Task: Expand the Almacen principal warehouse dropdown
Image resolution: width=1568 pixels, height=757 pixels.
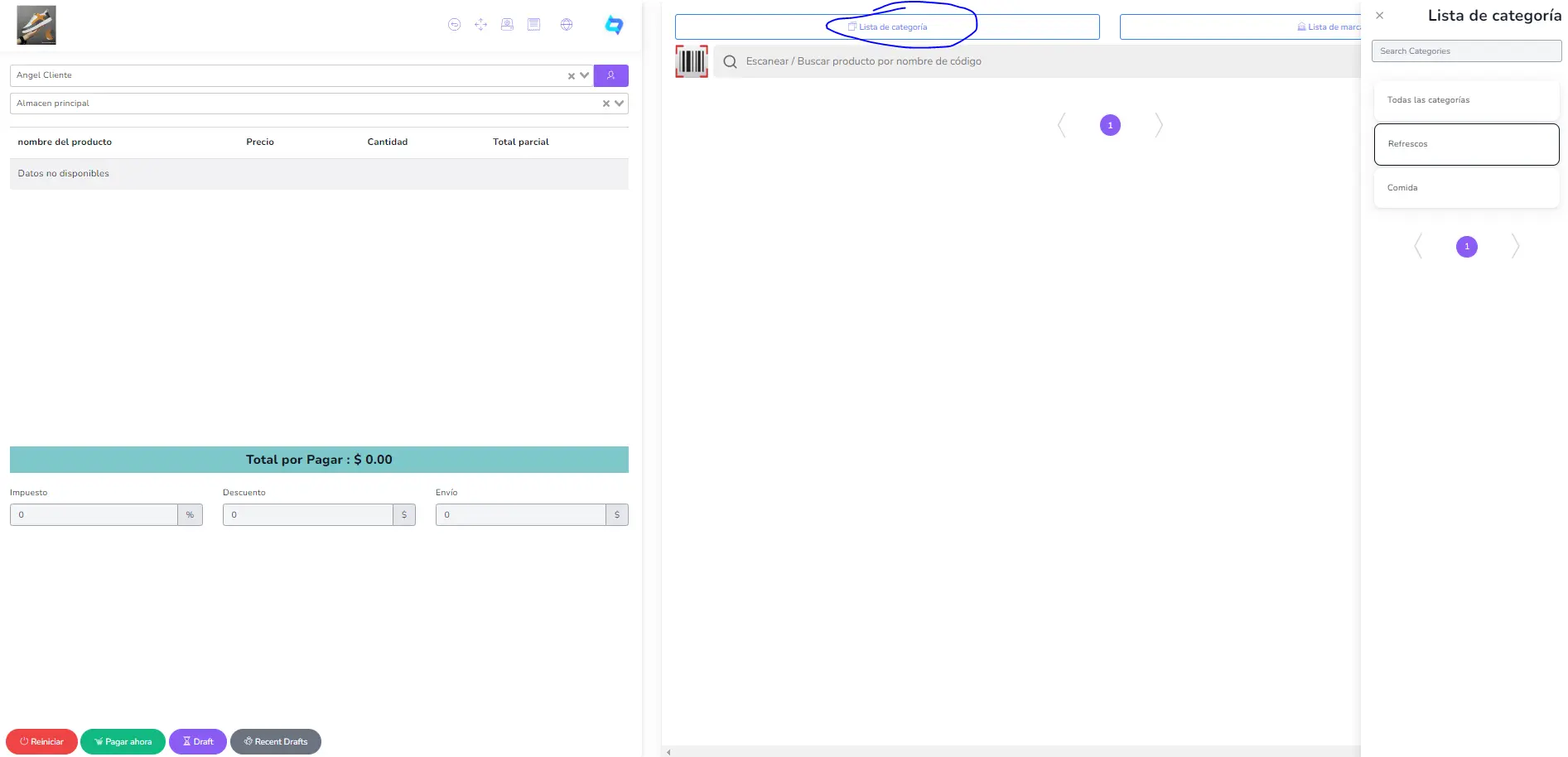Action: (x=619, y=104)
